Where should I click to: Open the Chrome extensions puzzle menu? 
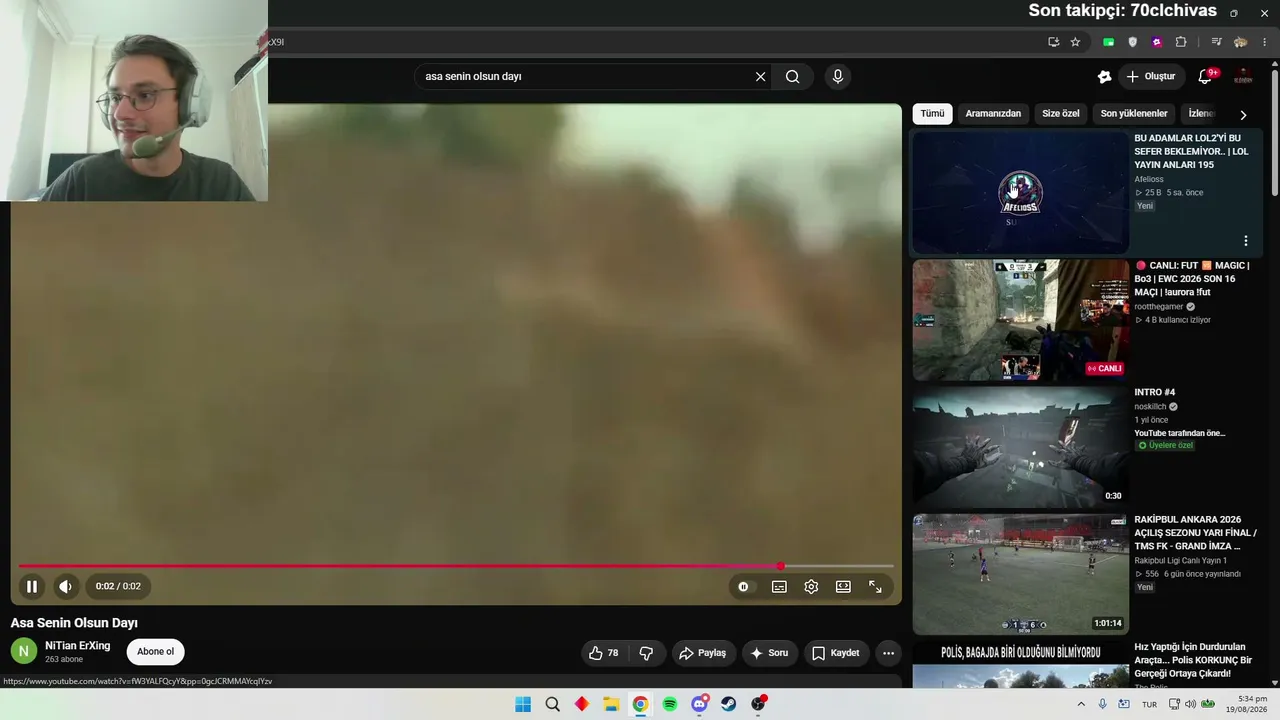[x=1181, y=42]
